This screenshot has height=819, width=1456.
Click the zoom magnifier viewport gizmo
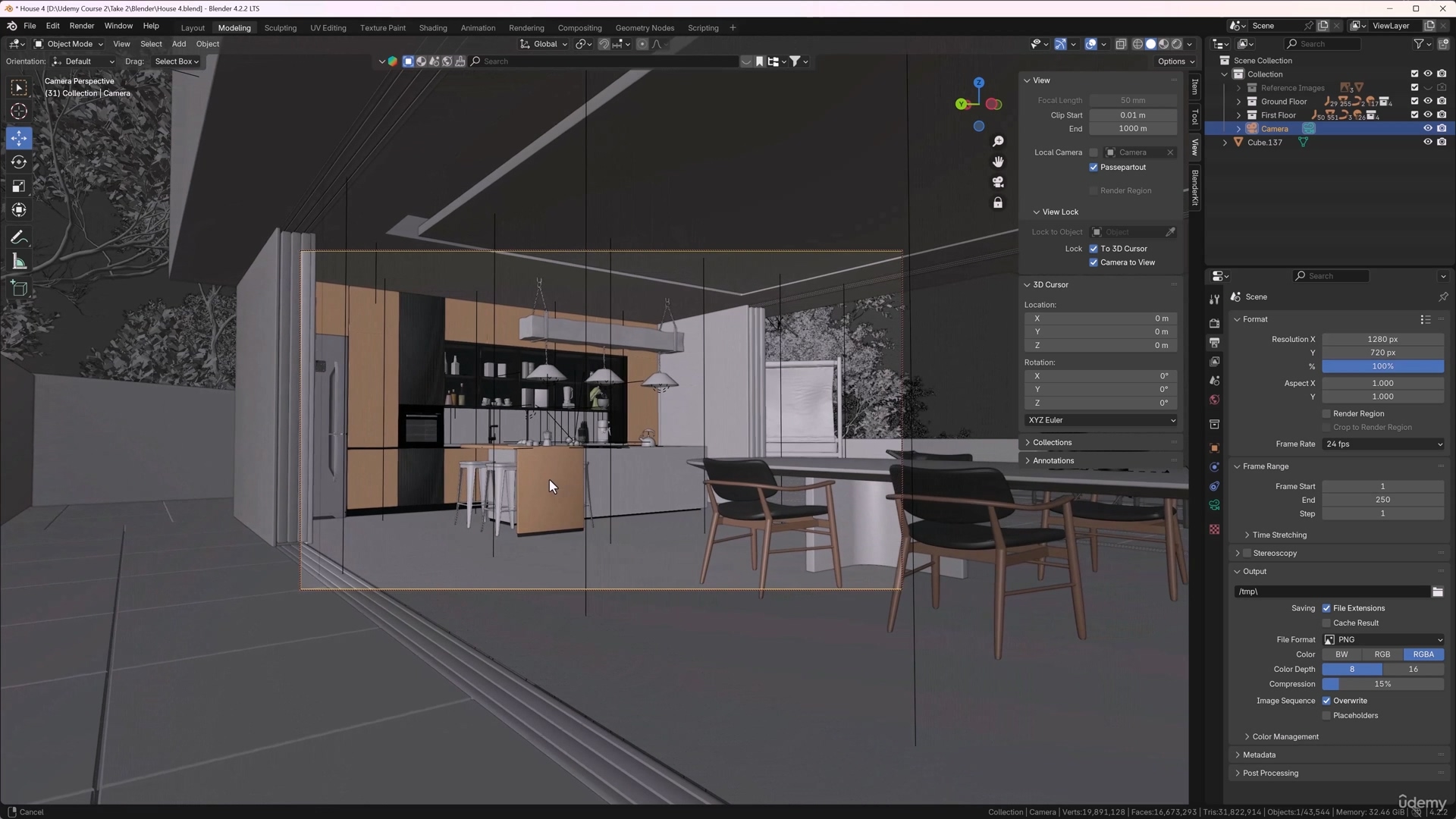pos(998,142)
